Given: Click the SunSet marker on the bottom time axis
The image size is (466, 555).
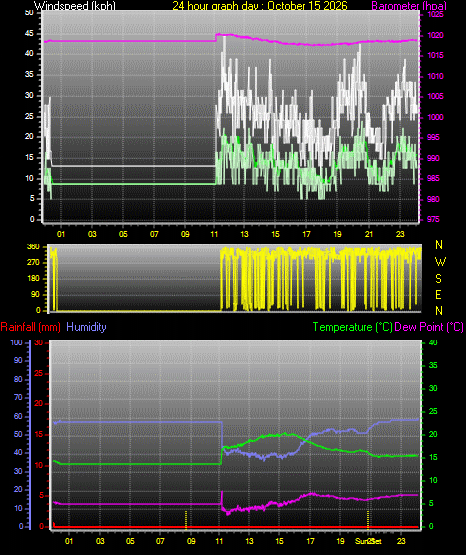Looking at the screenshot, I should point(368,541).
